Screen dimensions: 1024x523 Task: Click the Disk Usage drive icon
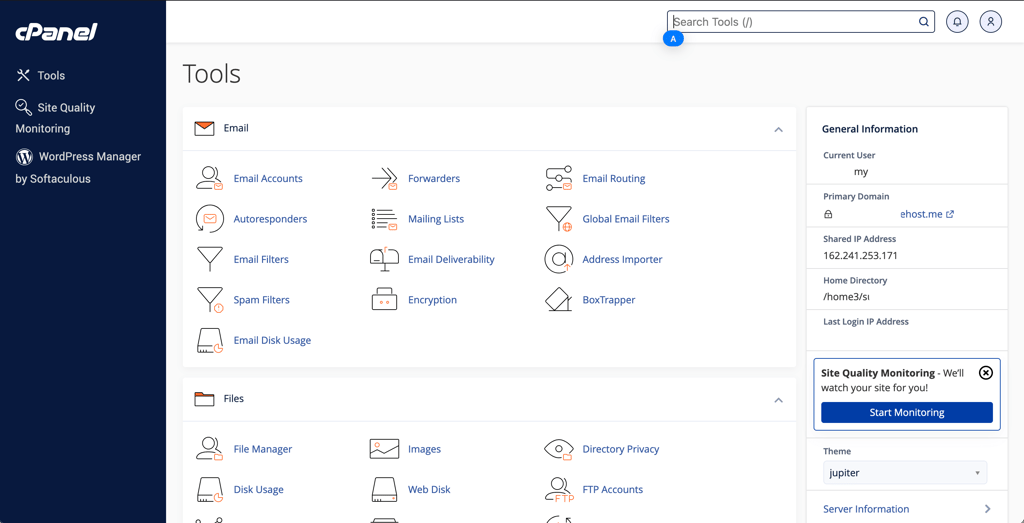(210, 490)
